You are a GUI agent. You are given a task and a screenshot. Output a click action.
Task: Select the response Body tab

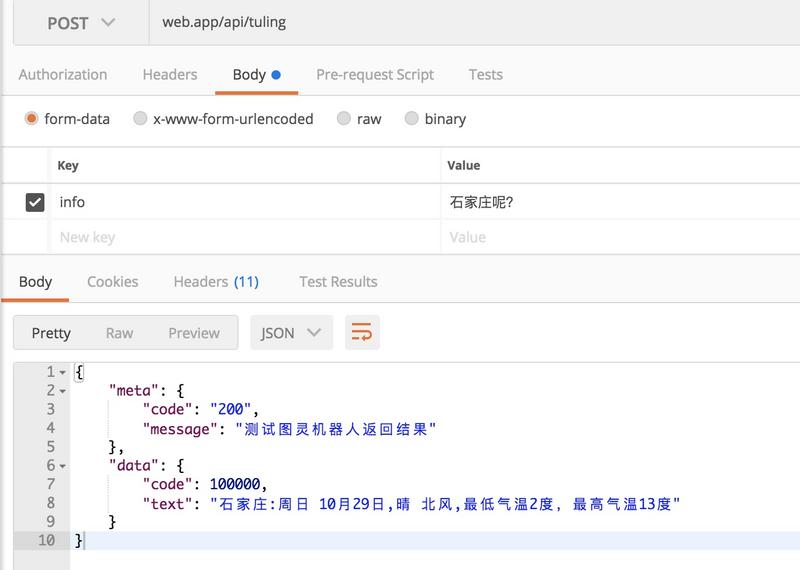(35, 282)
